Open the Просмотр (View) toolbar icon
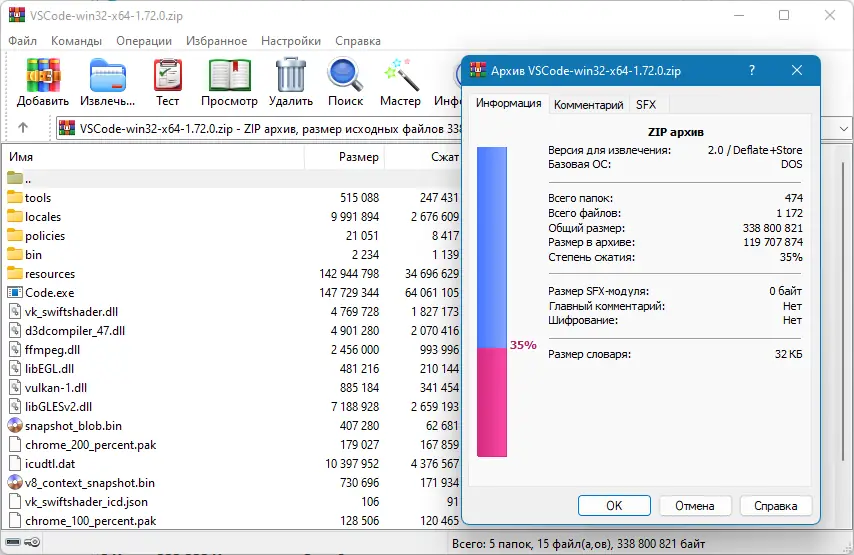This screenshot has width=854, height=555. [229, 75]
